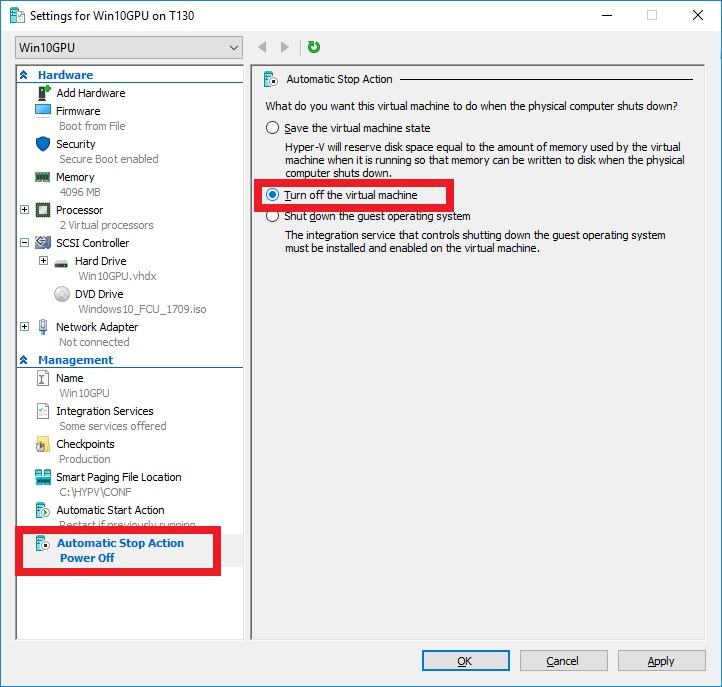Viewport: 722px width, 687px height.
Task: Expand the Network Adapter node
Action: (x=24, y=327)
